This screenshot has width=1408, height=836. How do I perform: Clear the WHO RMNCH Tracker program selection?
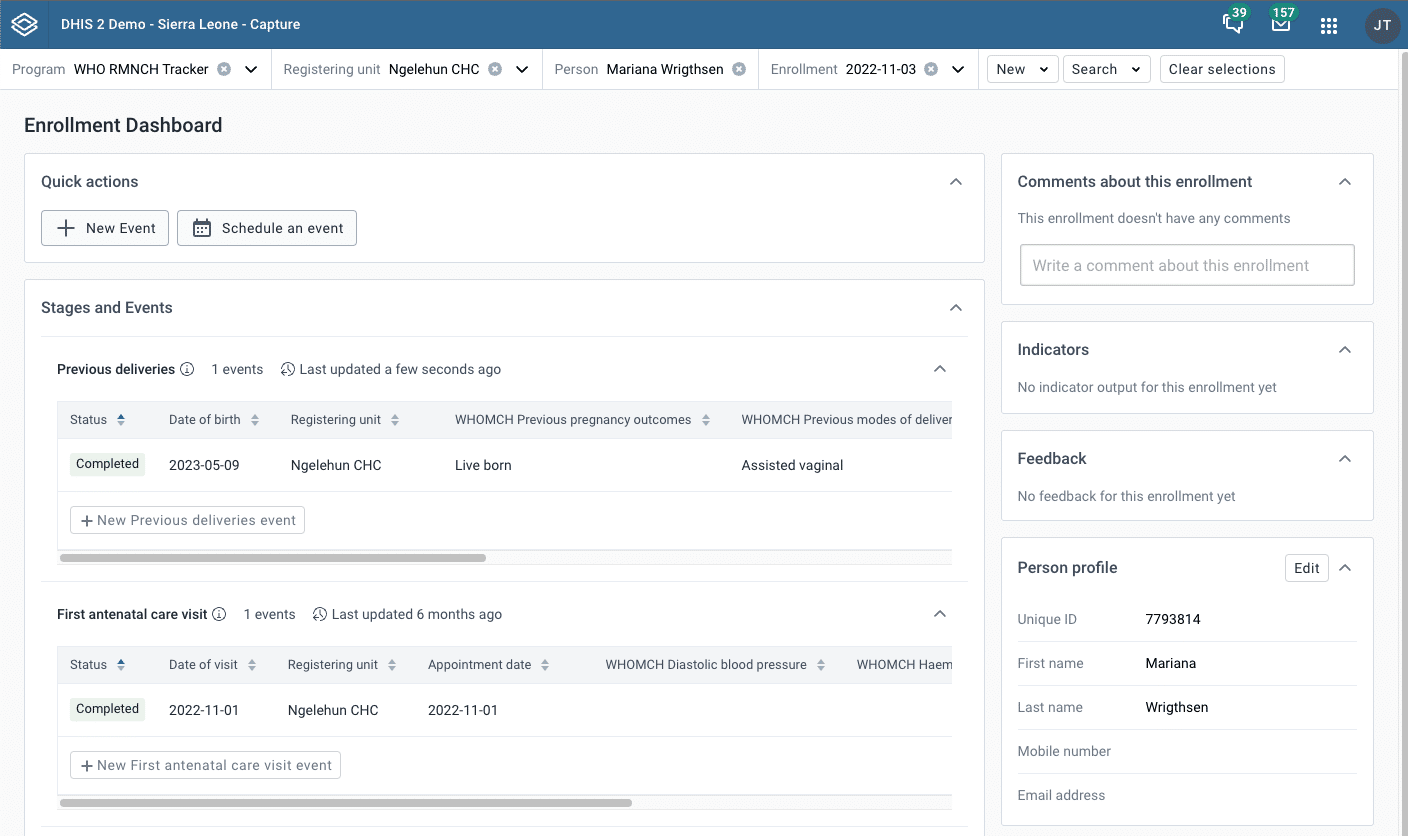(x=224, y=70)
